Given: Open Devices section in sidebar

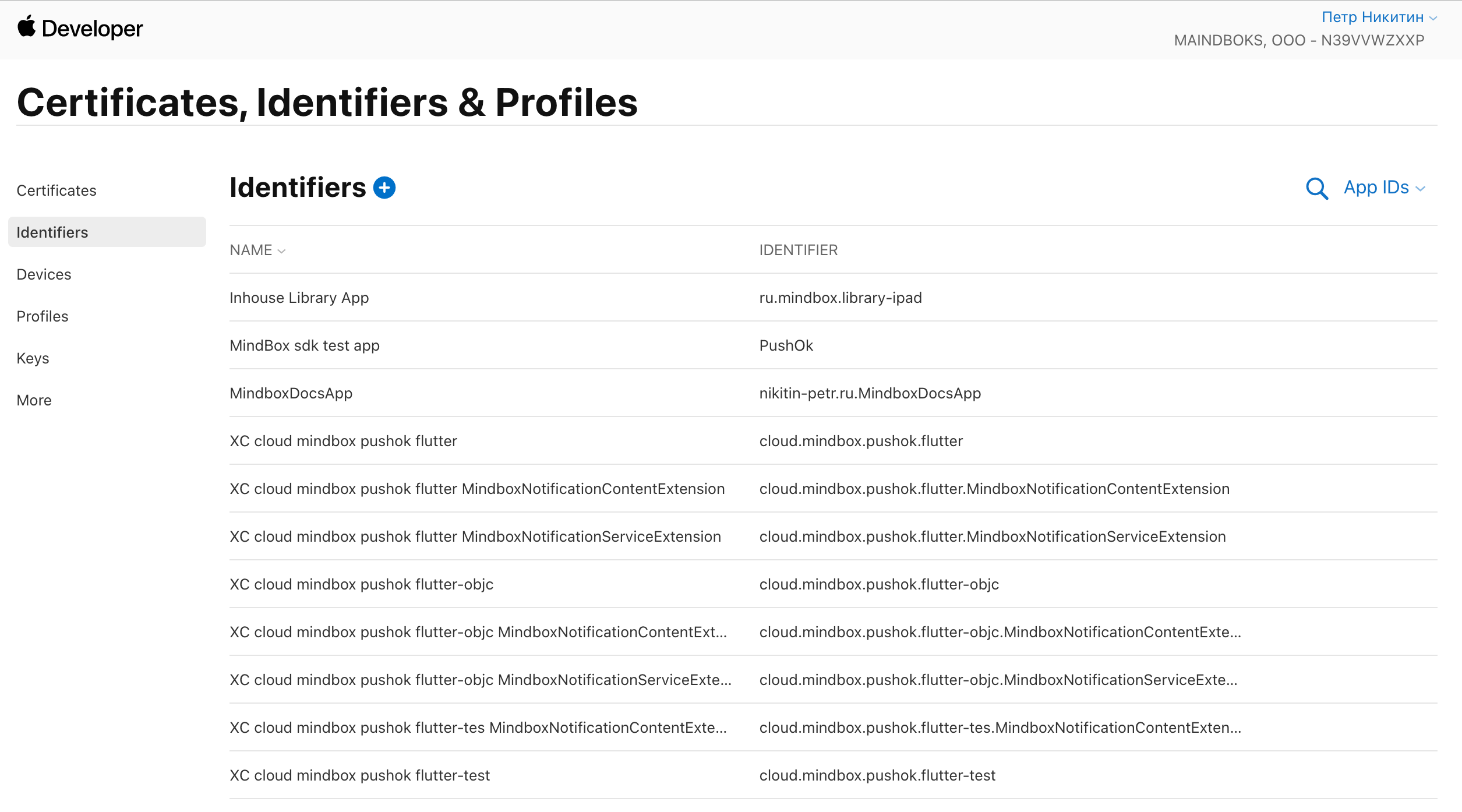Looking at the screenshot, I should [x=44, y=274].
